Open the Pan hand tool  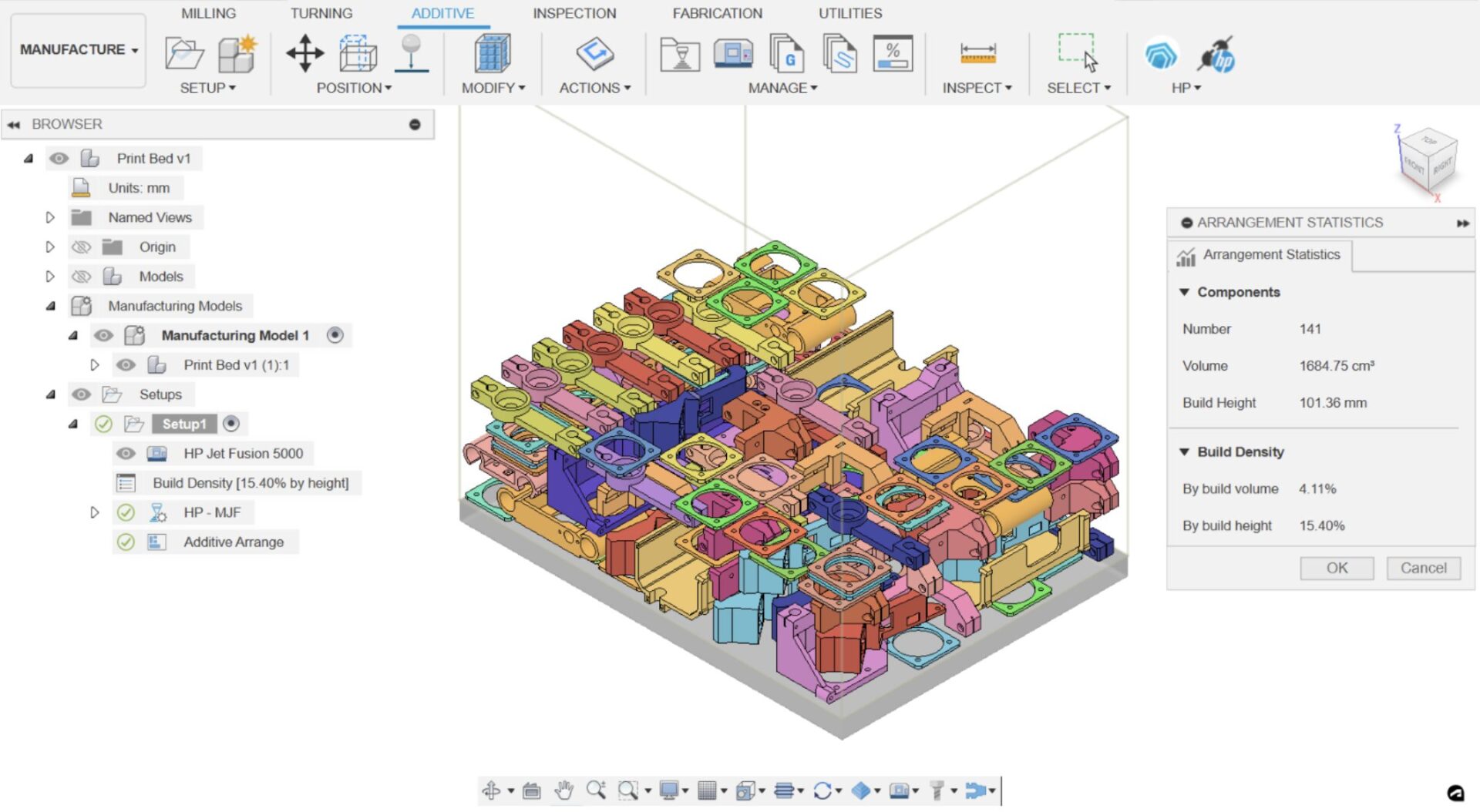(564, 790)
